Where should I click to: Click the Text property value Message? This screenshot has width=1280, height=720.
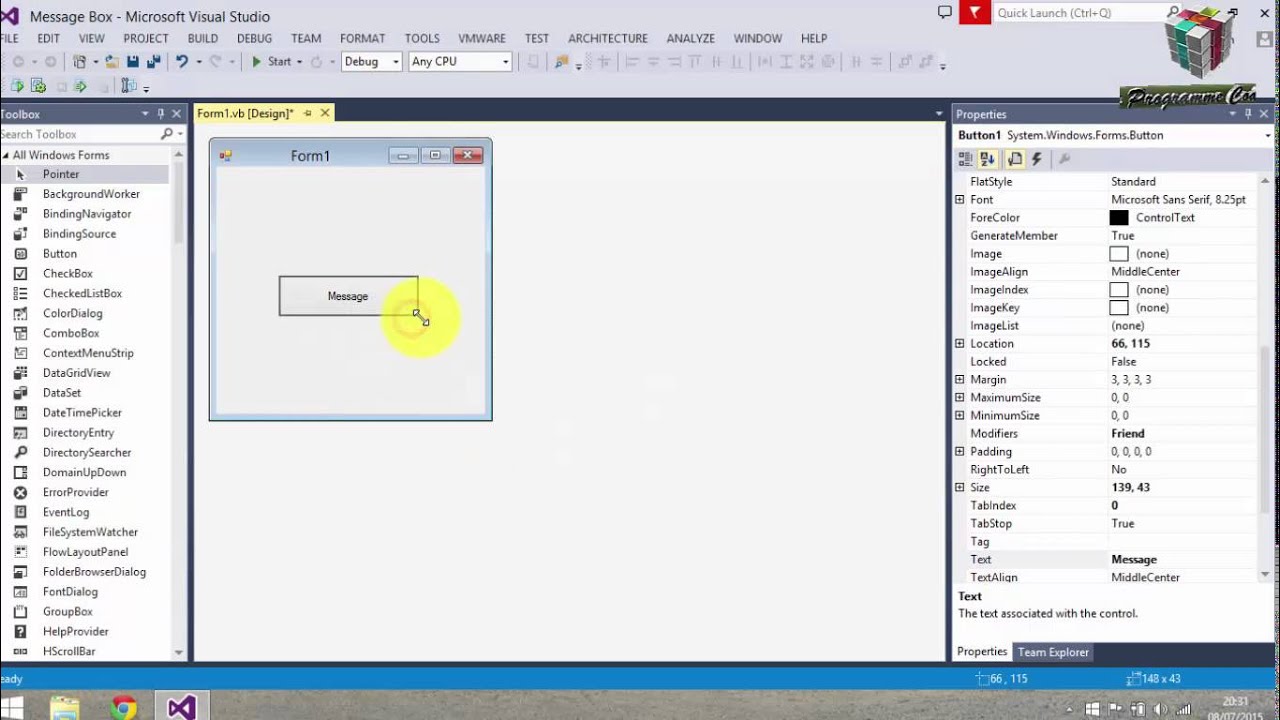tap(1134, 560)
